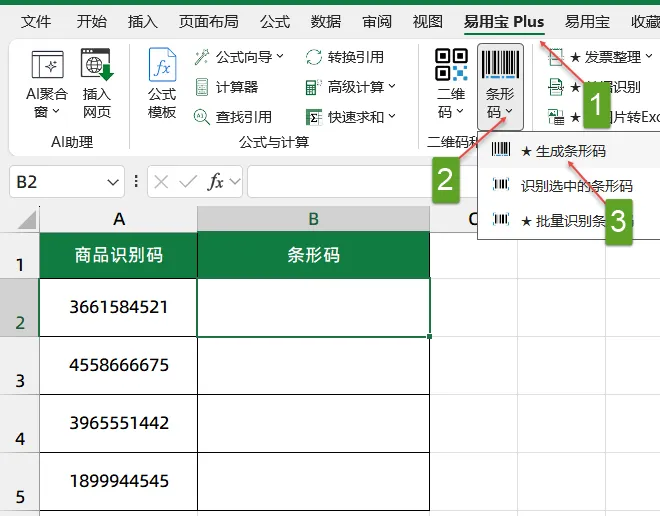
Task: Click the formula bar input area
Action: pos(362,182)
